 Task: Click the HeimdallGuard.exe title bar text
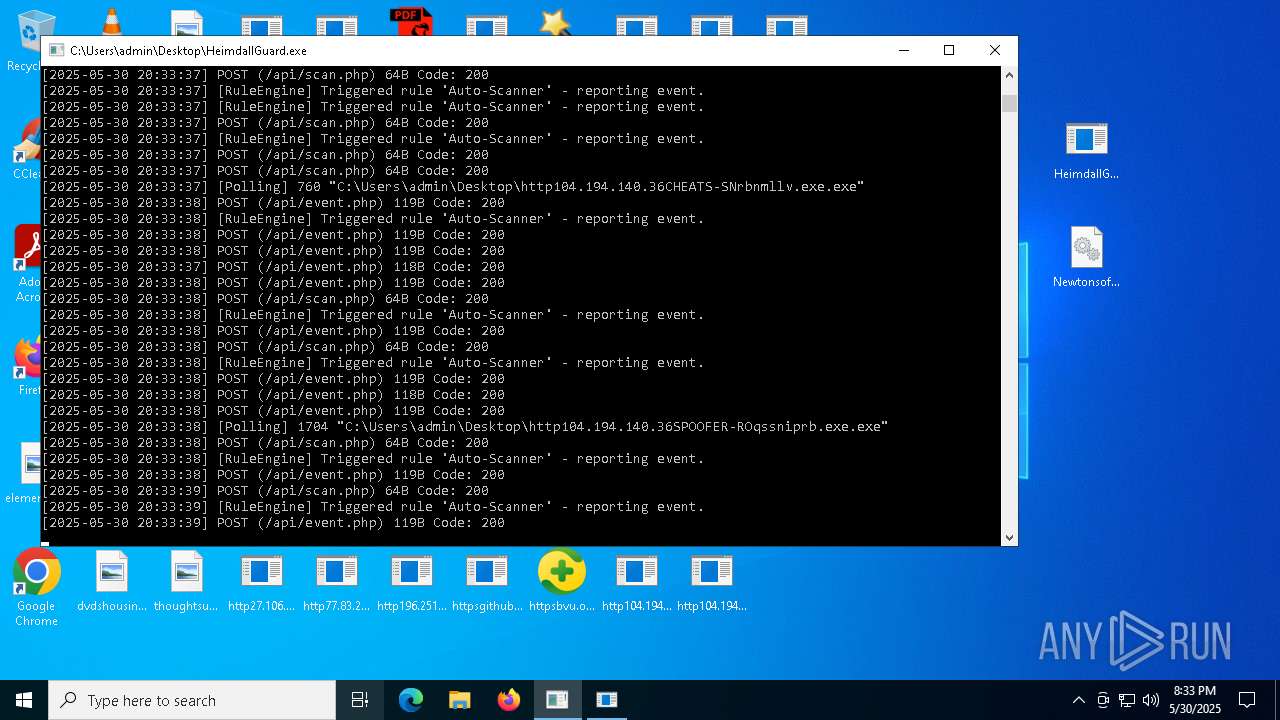188,50
